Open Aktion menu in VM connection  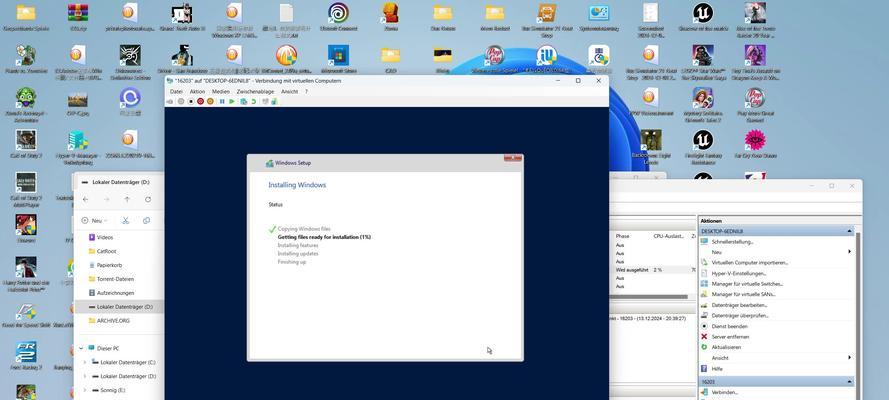coord(197,91)
